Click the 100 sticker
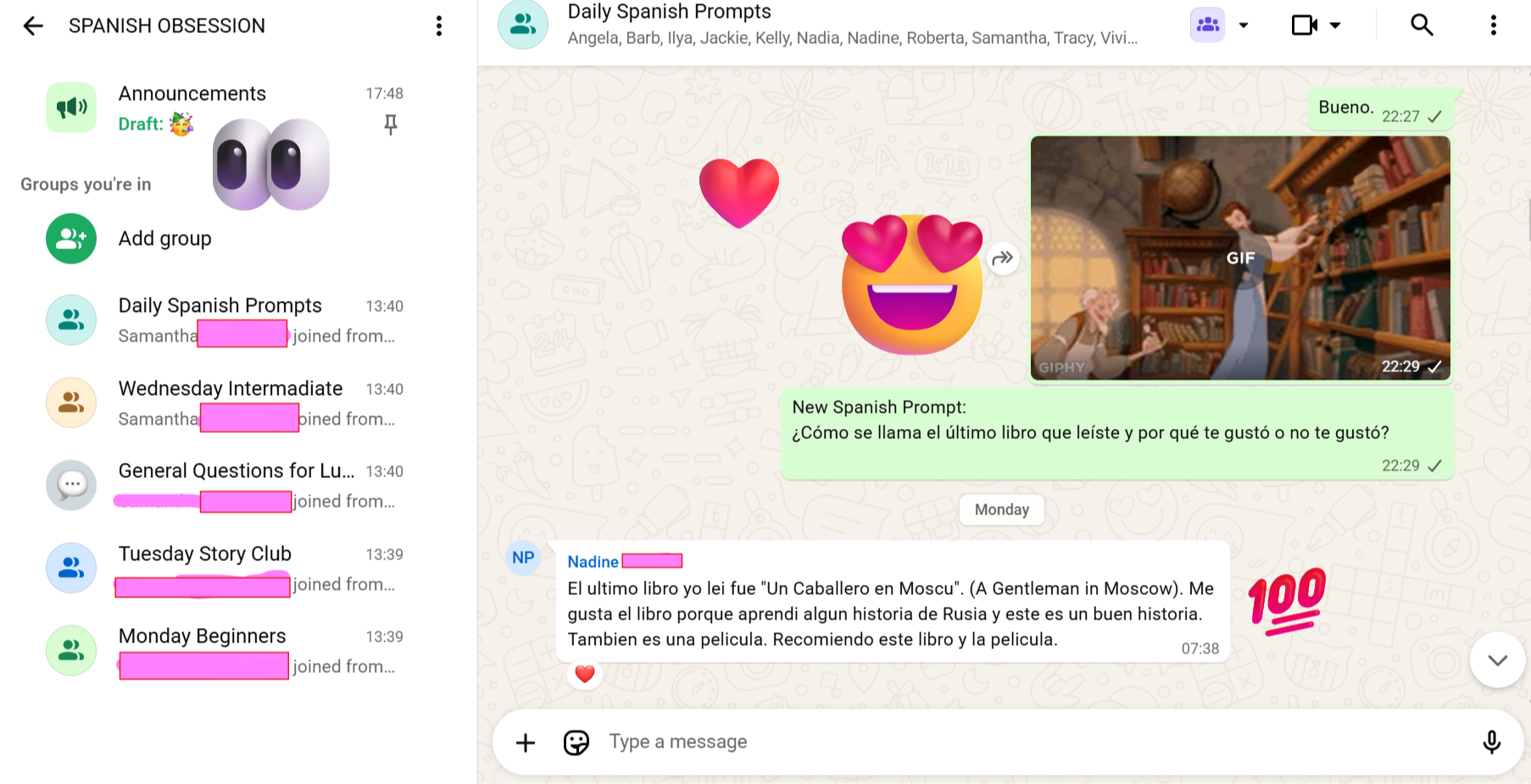 1287,601
